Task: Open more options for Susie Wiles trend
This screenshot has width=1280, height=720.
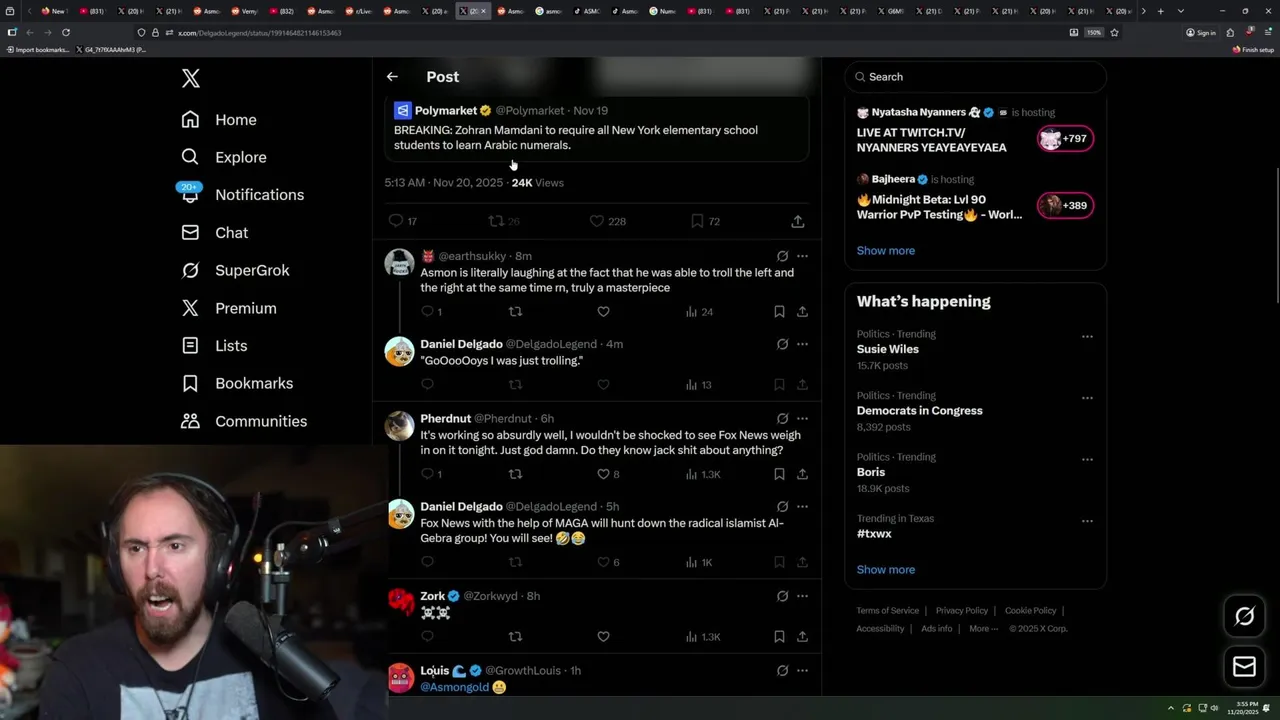Action: click(1087, 337)
